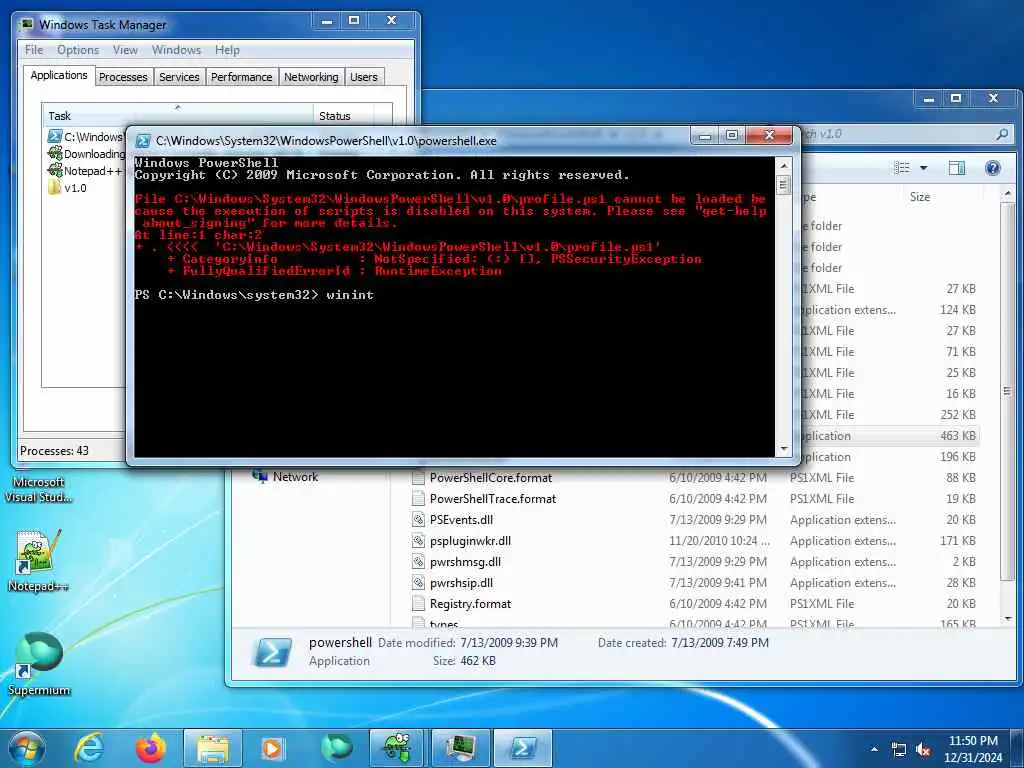Select the Notepad++ task row icon

[x=55, y=170]
